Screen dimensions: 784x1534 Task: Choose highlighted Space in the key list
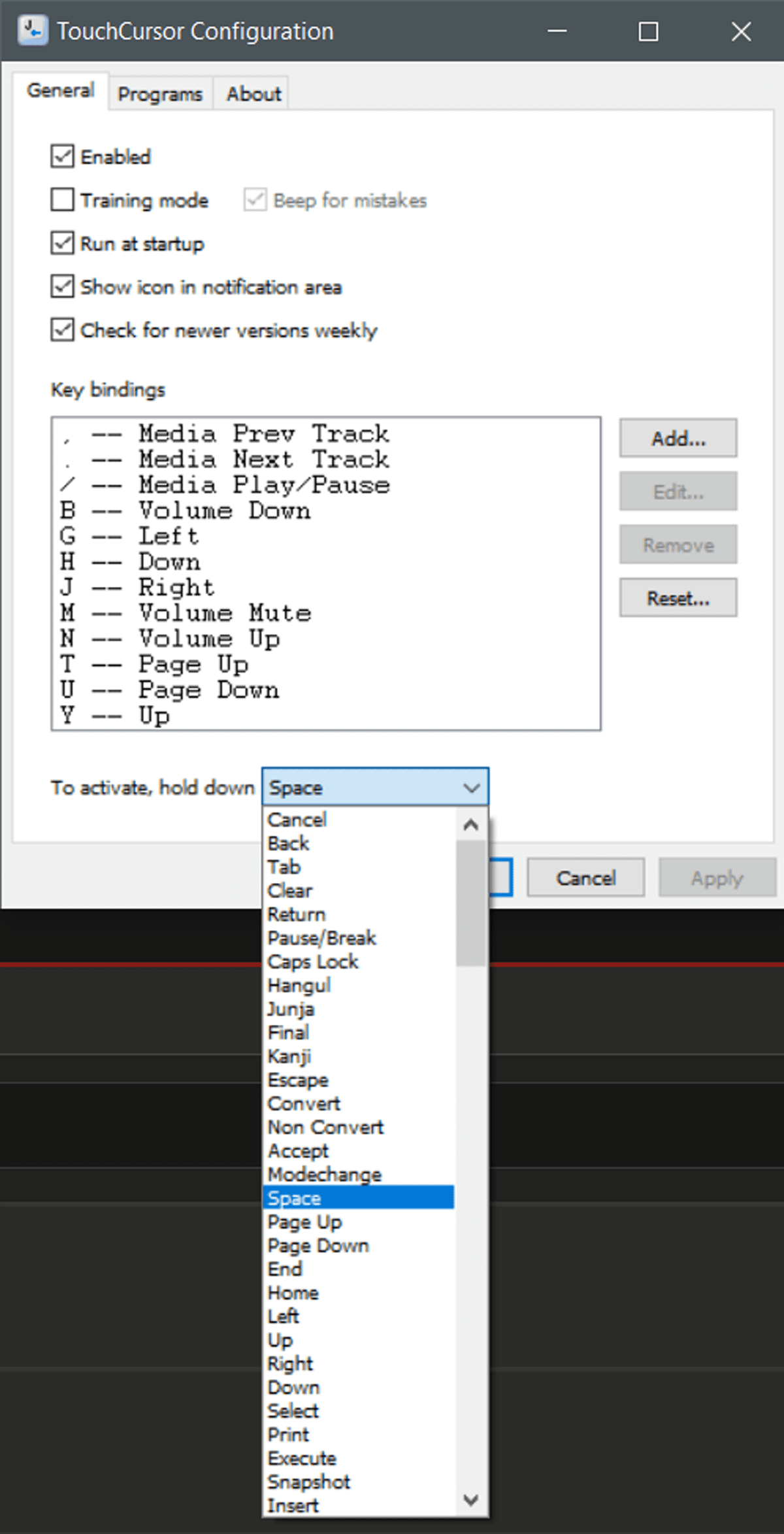[x=359, y=1198]
